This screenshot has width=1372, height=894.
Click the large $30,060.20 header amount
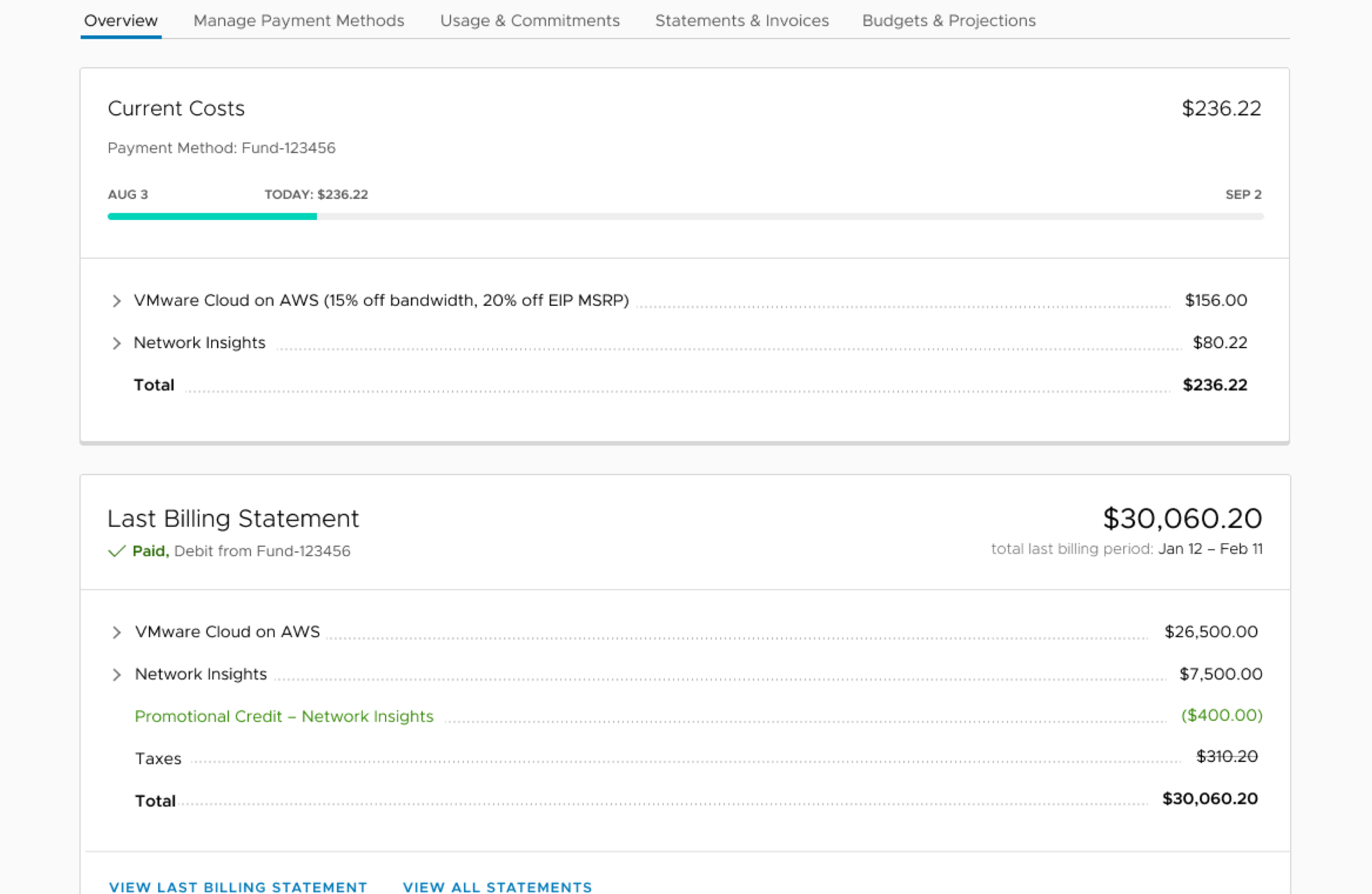(1182, 518)
